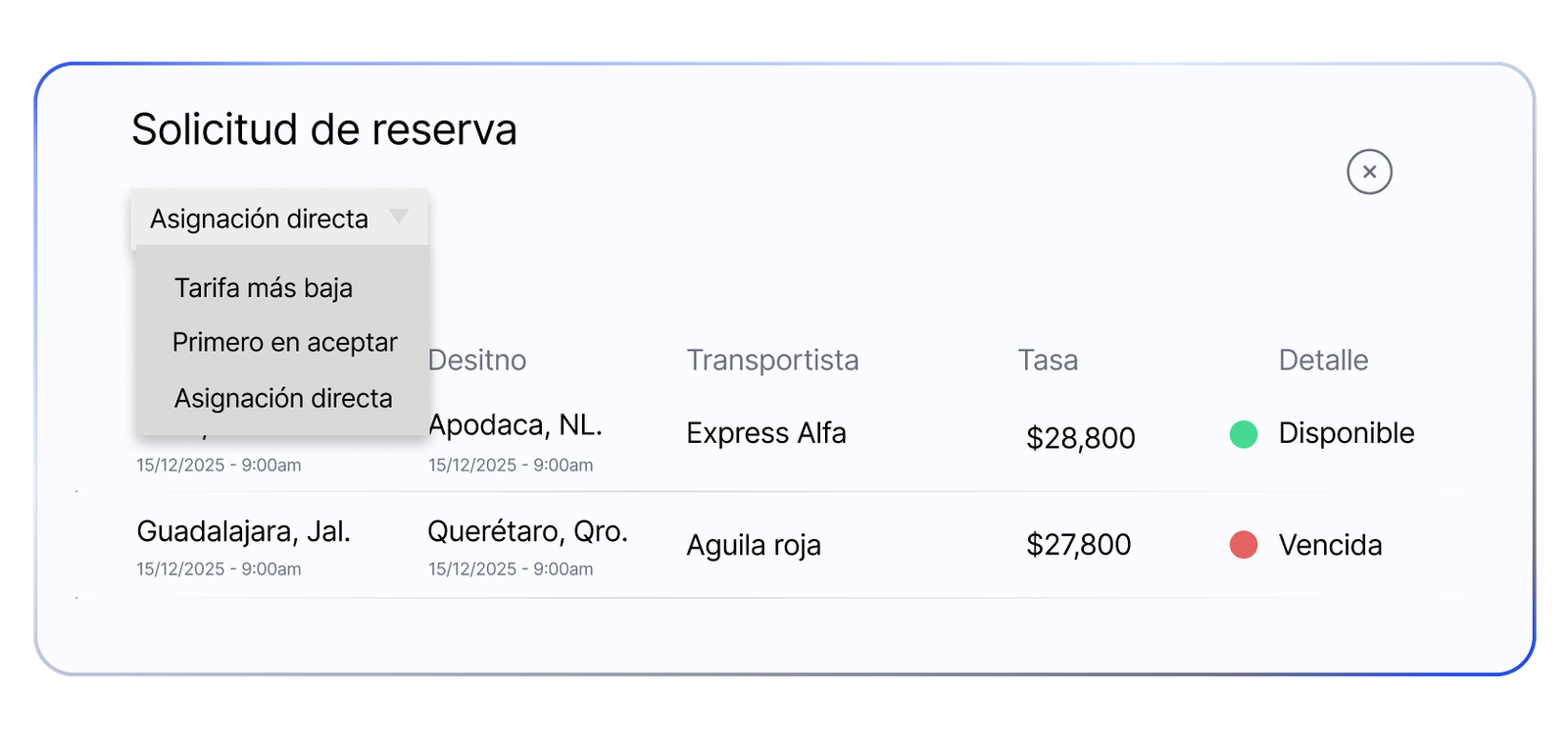
Task: Open the Vencida status detail
Action: tap(1330, 545)
